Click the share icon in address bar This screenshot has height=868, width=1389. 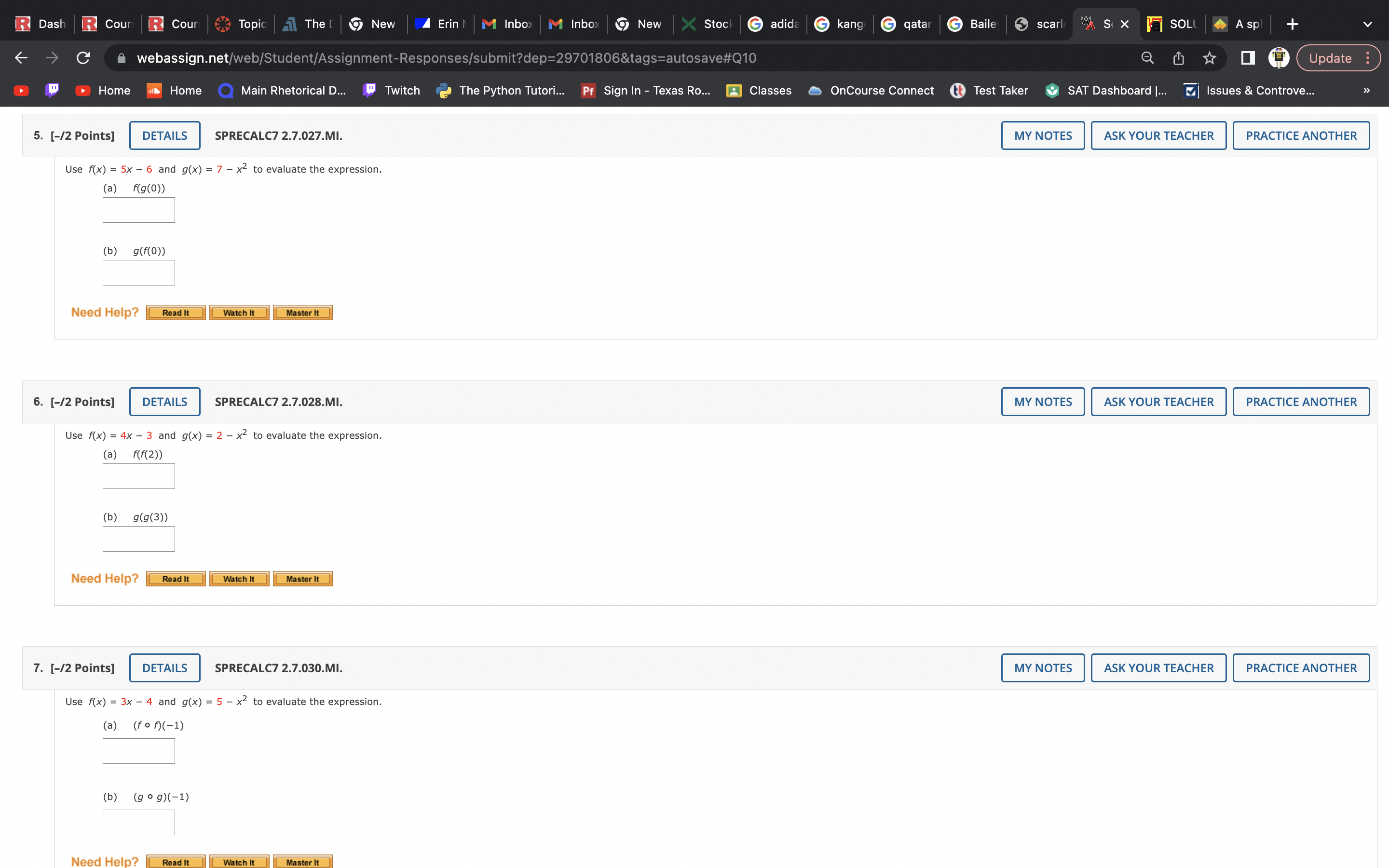point(1178,58)
